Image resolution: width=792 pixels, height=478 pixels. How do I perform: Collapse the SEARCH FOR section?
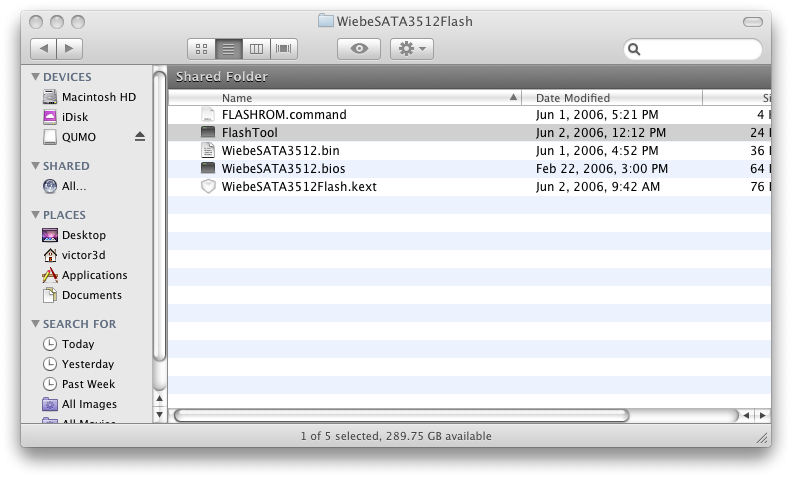(x=35, y=323)
